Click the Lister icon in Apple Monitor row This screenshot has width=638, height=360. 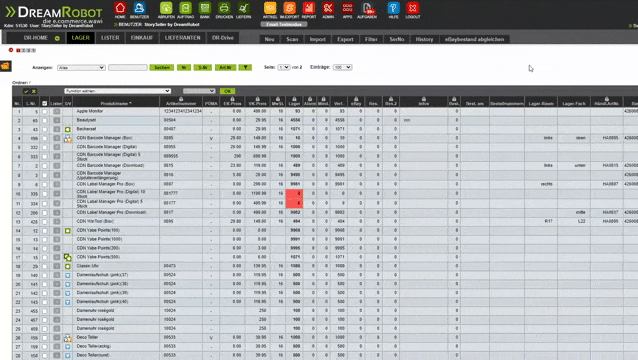(57, 111)
